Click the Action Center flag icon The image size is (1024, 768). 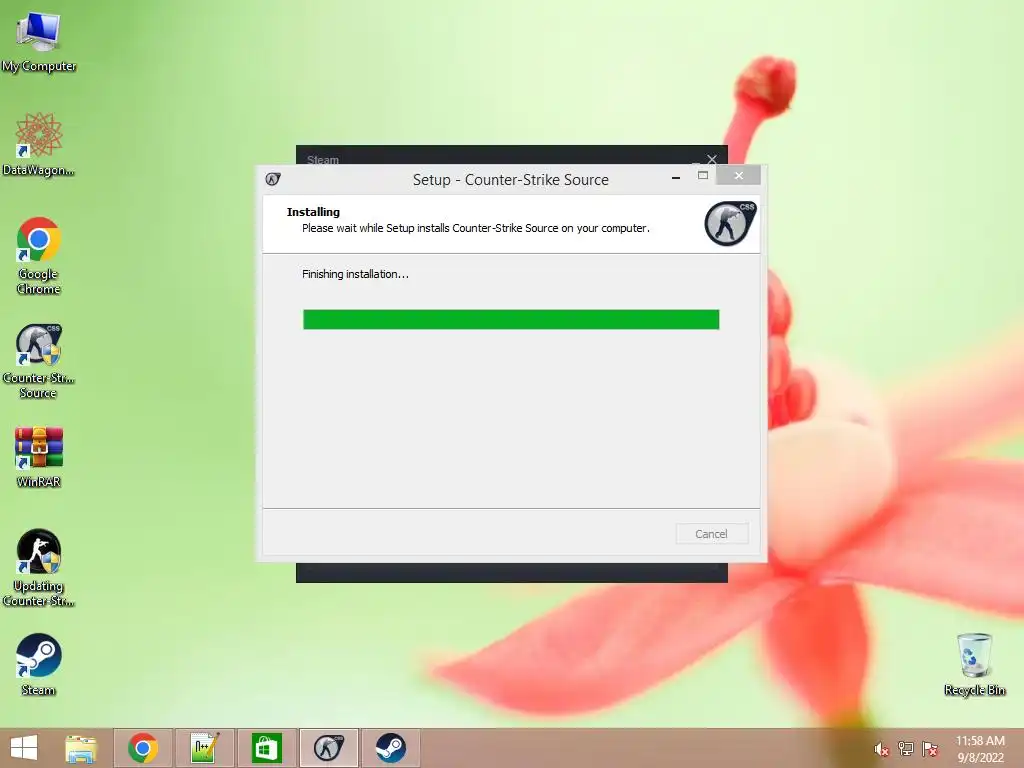pos(930,749)
